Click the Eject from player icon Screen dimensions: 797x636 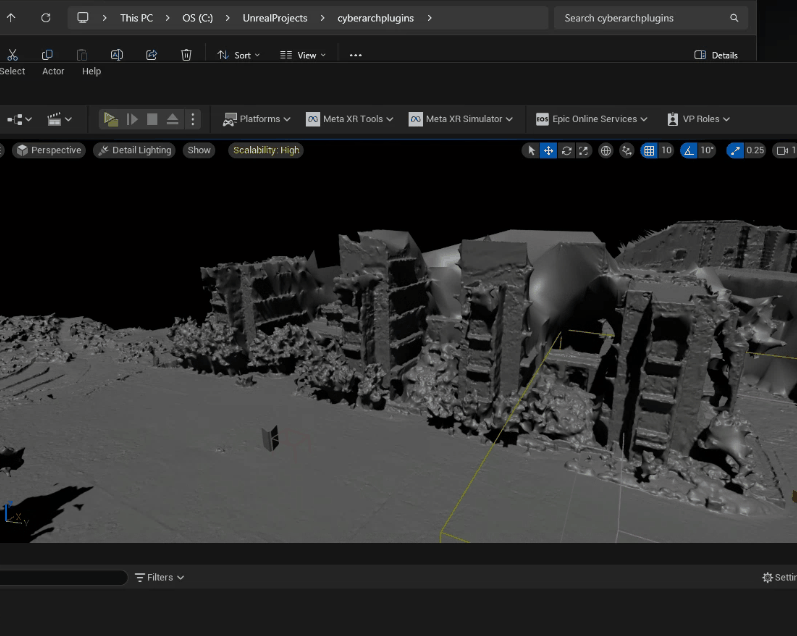[x=172, y=119]
